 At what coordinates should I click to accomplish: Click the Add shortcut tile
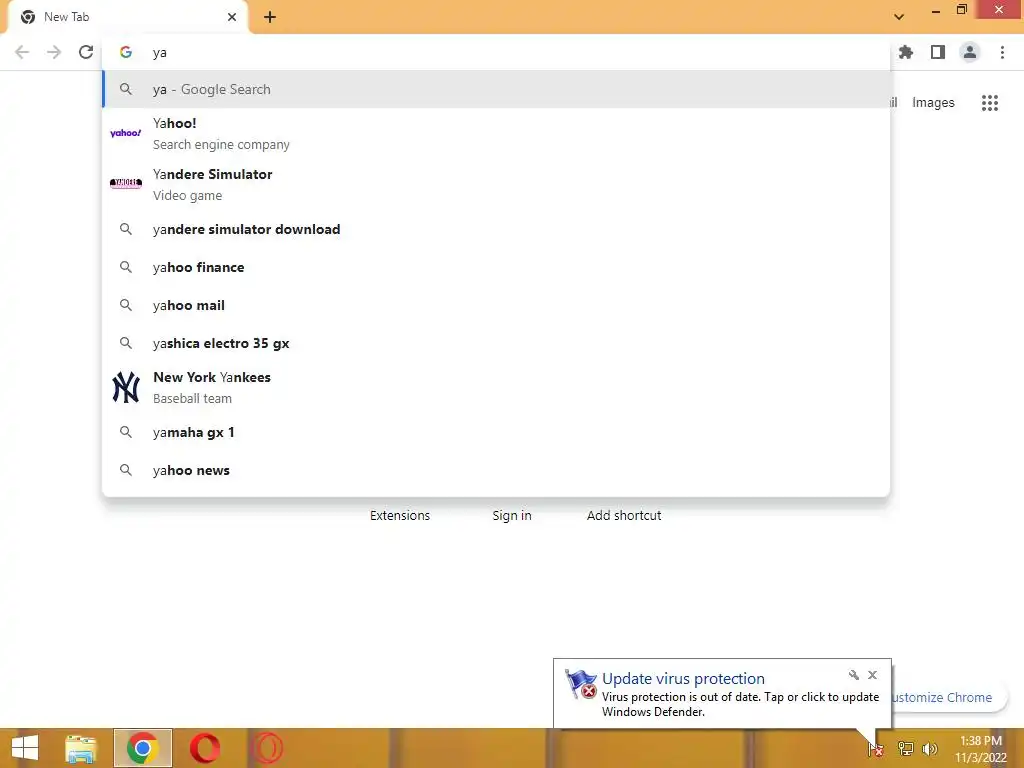pos(624,515)
